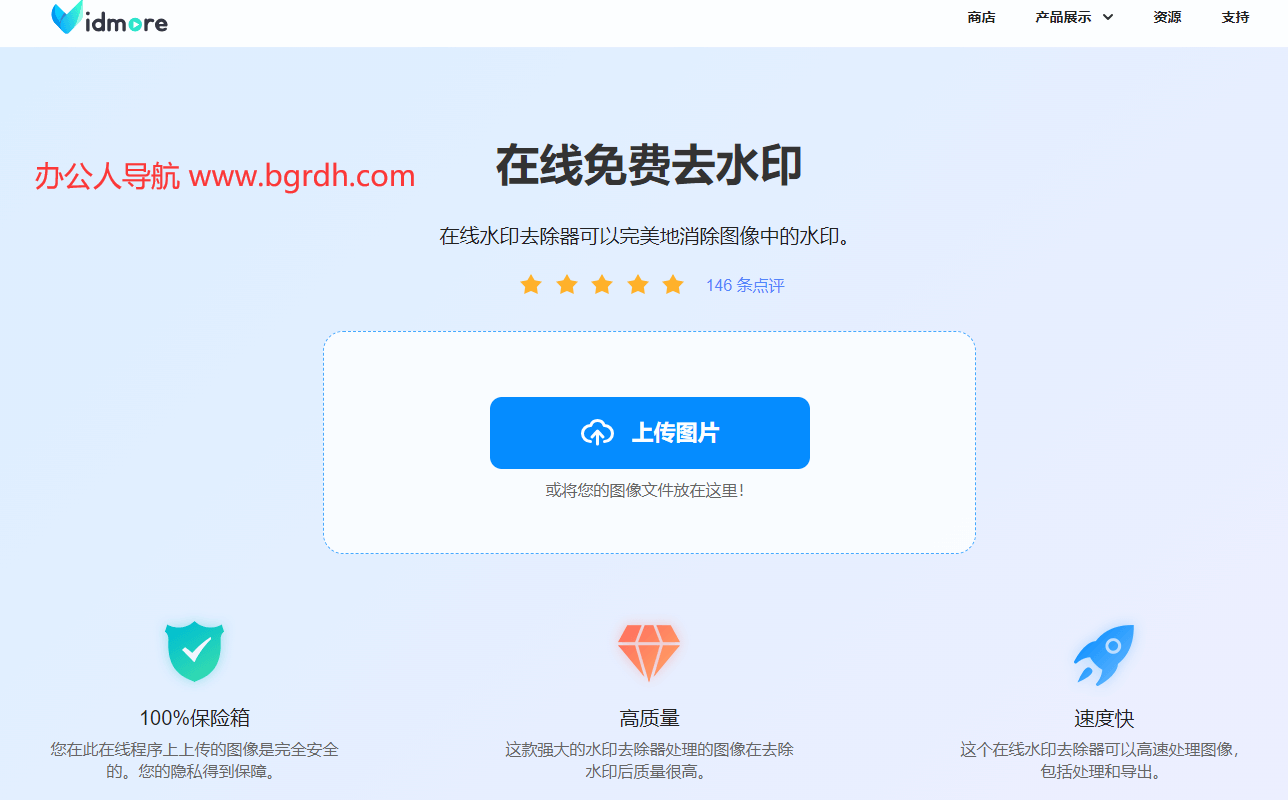Image resolution: width=1288 pixels, height=800 pixels.
Task: Click the cloud upload icon
Action: 597,433
